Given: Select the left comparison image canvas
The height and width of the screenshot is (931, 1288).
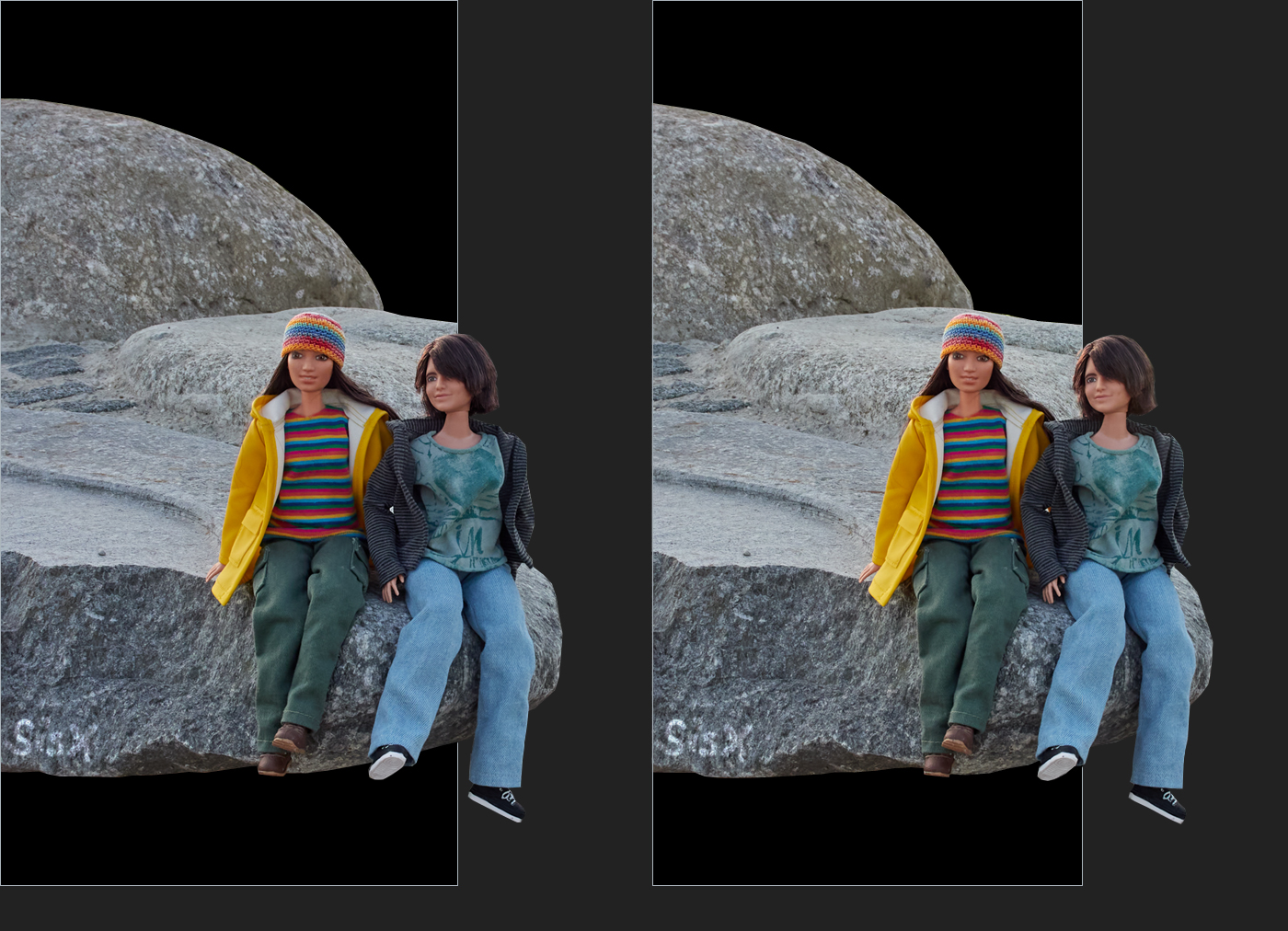Looking at the screenshot, I should [229, 443].
